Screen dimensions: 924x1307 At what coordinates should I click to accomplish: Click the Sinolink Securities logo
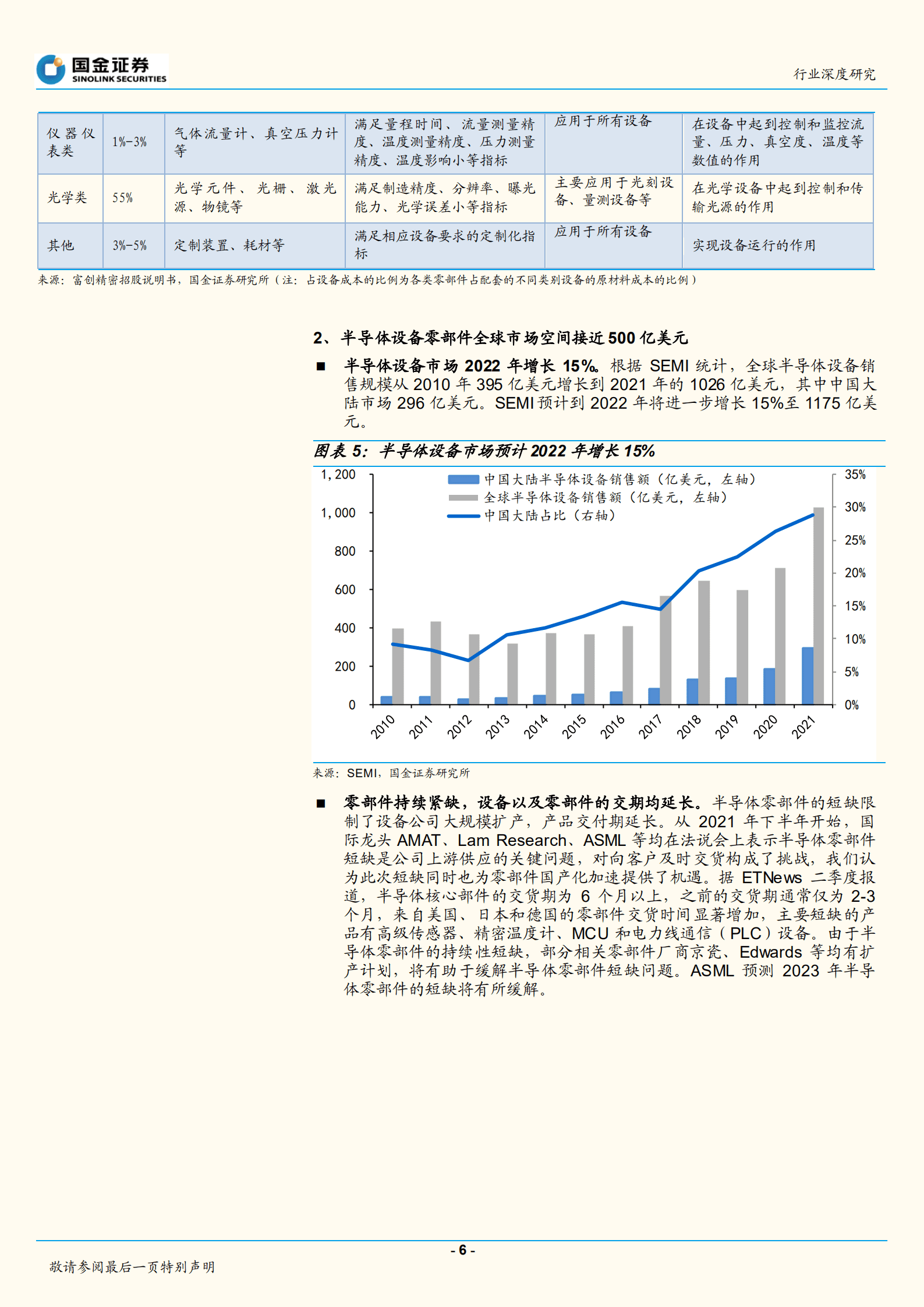pos(102,69)
